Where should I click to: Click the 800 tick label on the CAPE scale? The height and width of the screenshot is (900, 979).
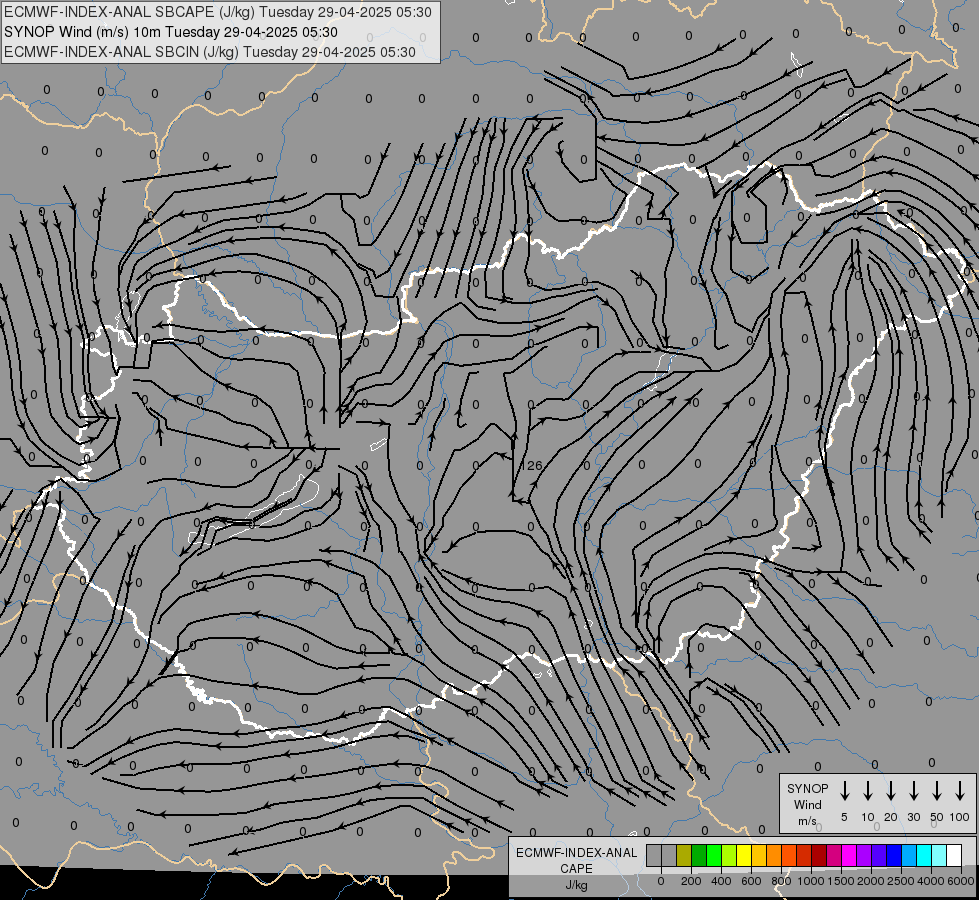(781, 881)
